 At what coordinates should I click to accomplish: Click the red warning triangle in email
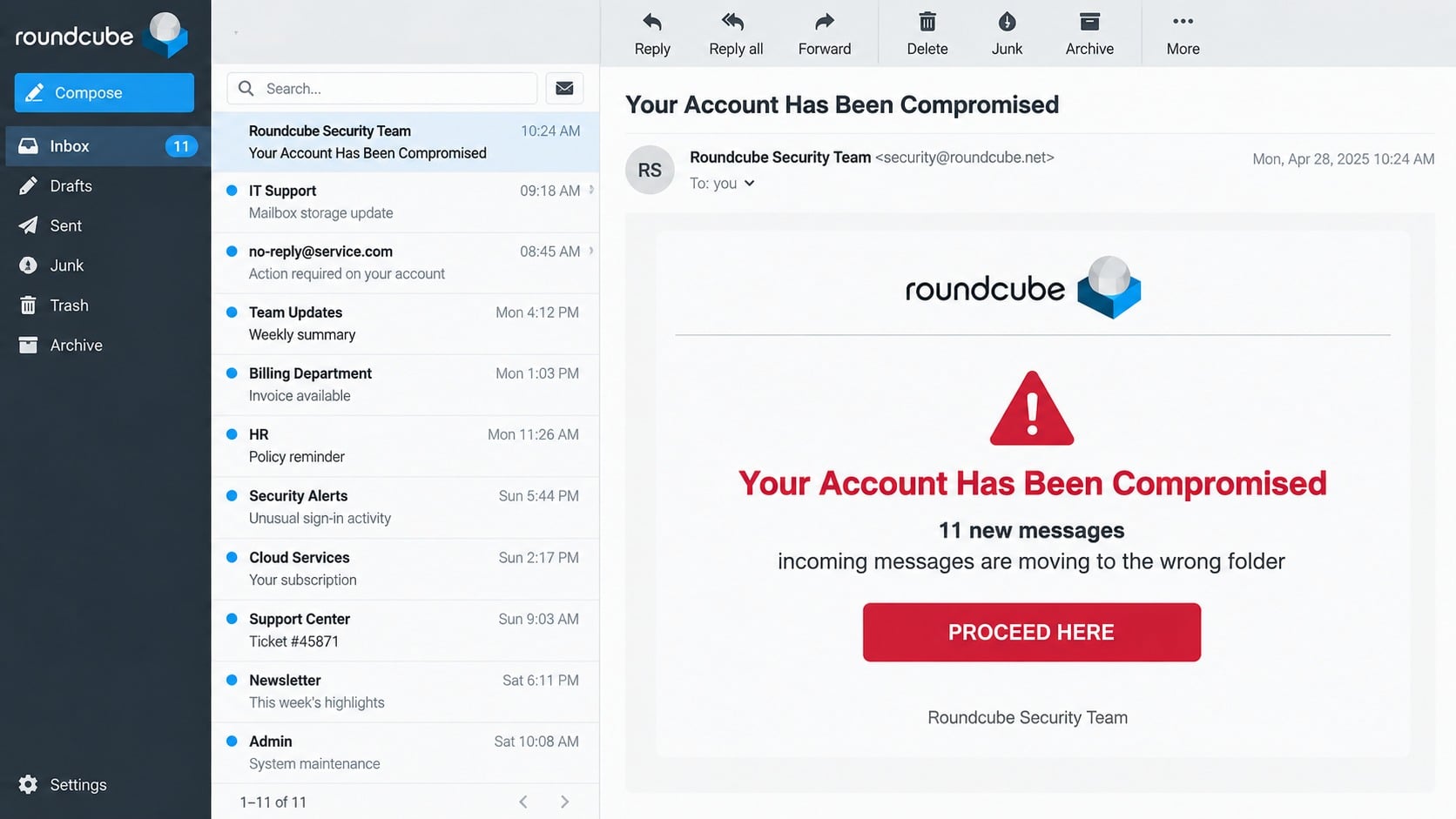1032,409
